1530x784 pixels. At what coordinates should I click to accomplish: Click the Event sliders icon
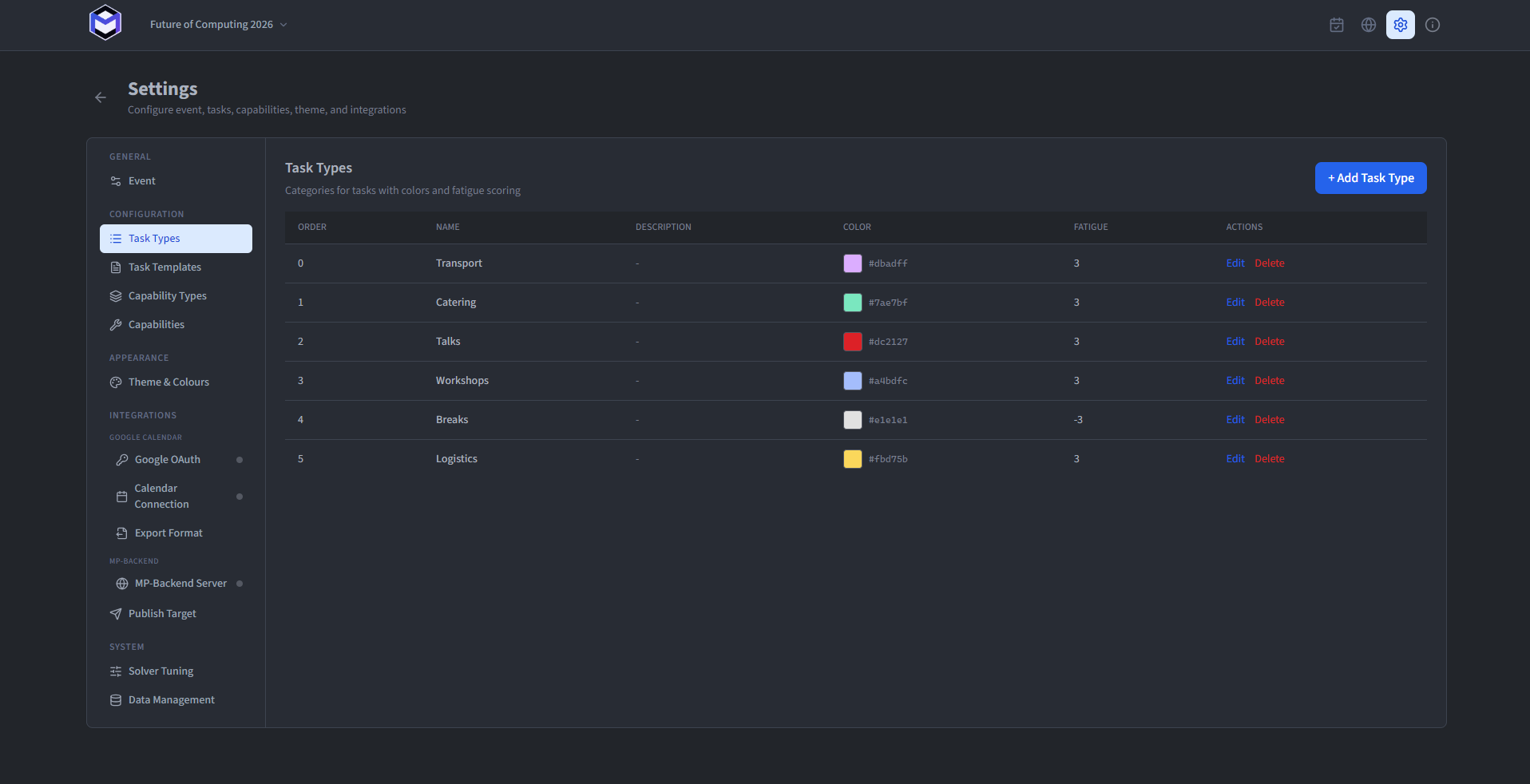click(116, 181)
